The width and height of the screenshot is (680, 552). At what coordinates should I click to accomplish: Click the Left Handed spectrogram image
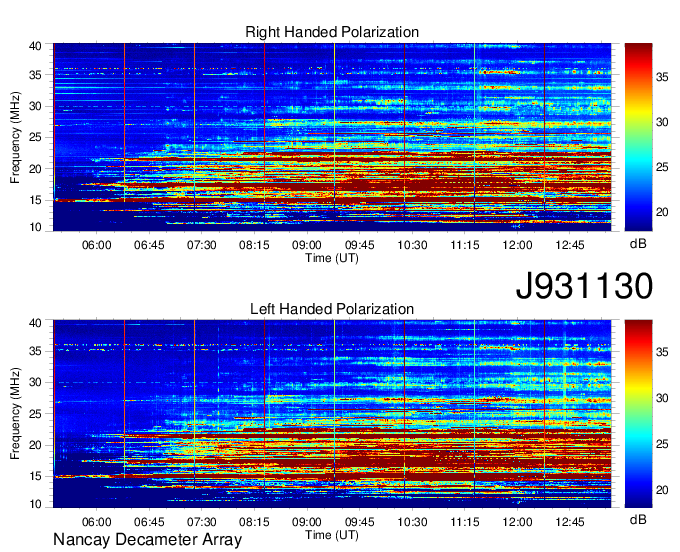pyautogui.click(x=332, y=414)
